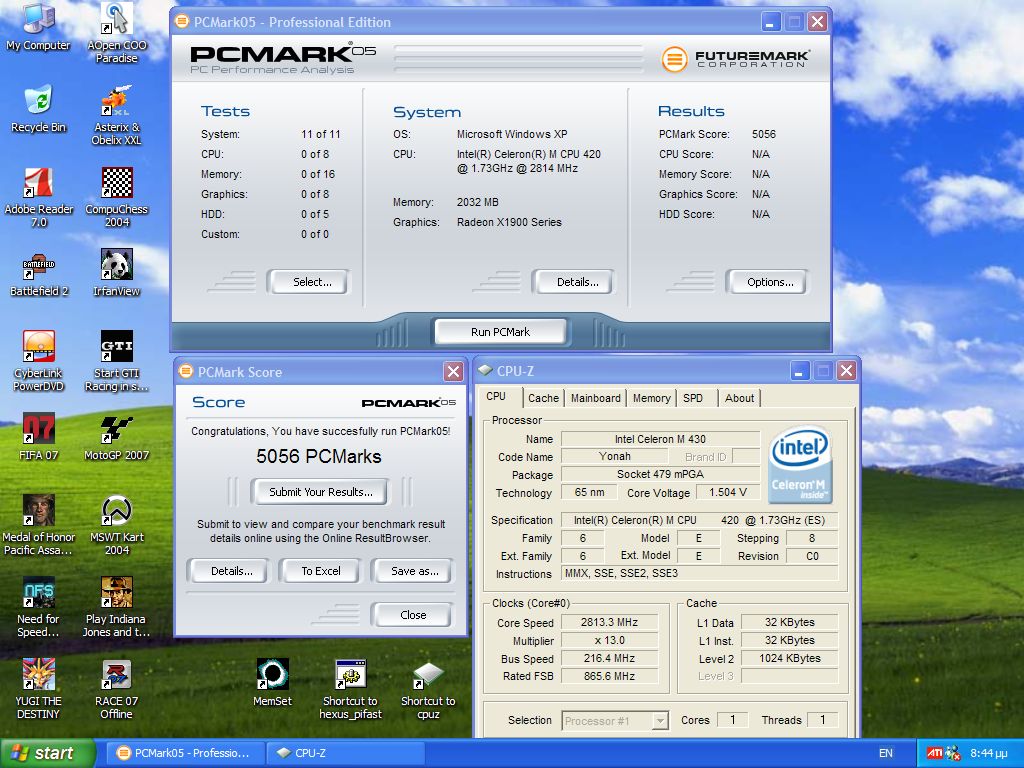Click the Specification field in CPU-Z

point(699,520)
